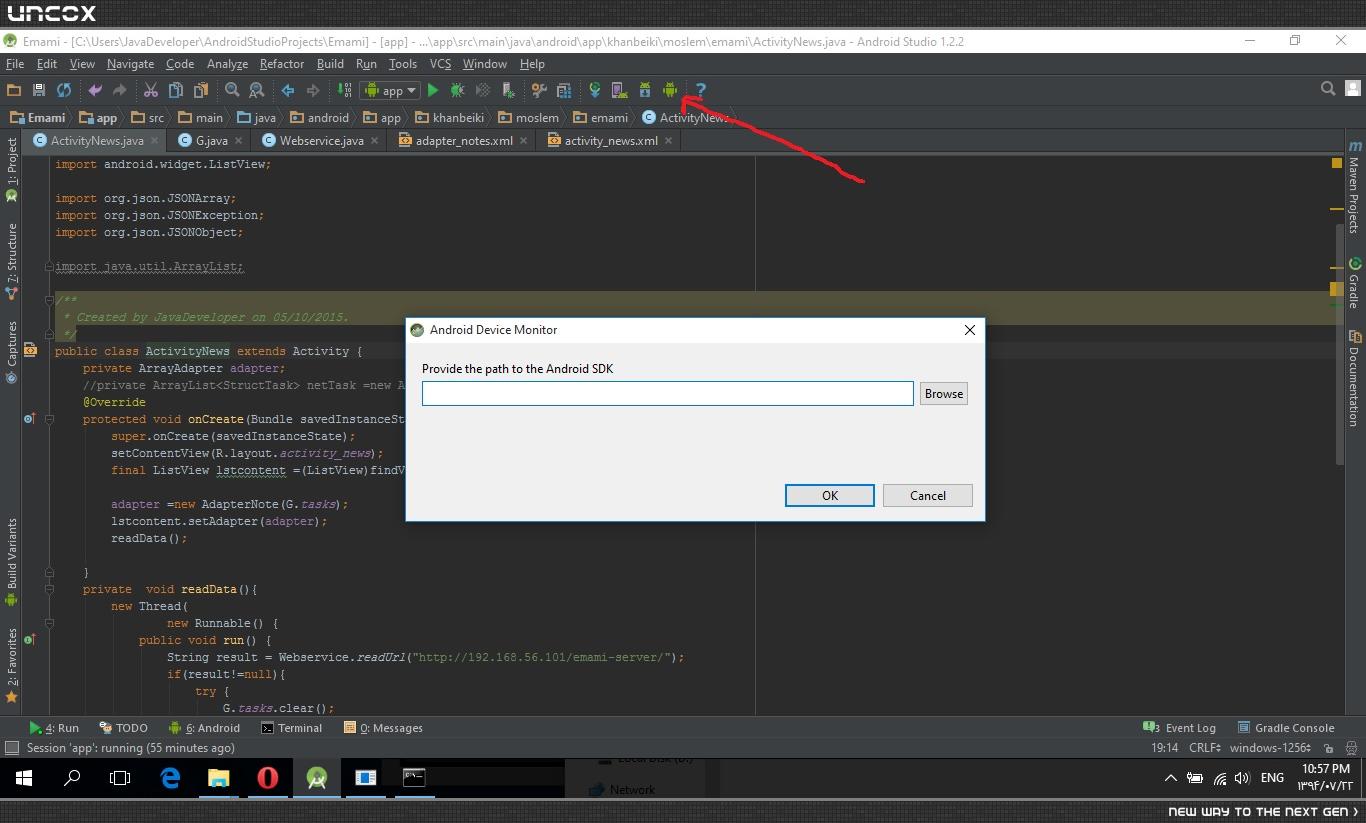1366x823 pixels.
Task: Click the Search Everywhere magnifier icon
Action: 1328,89
